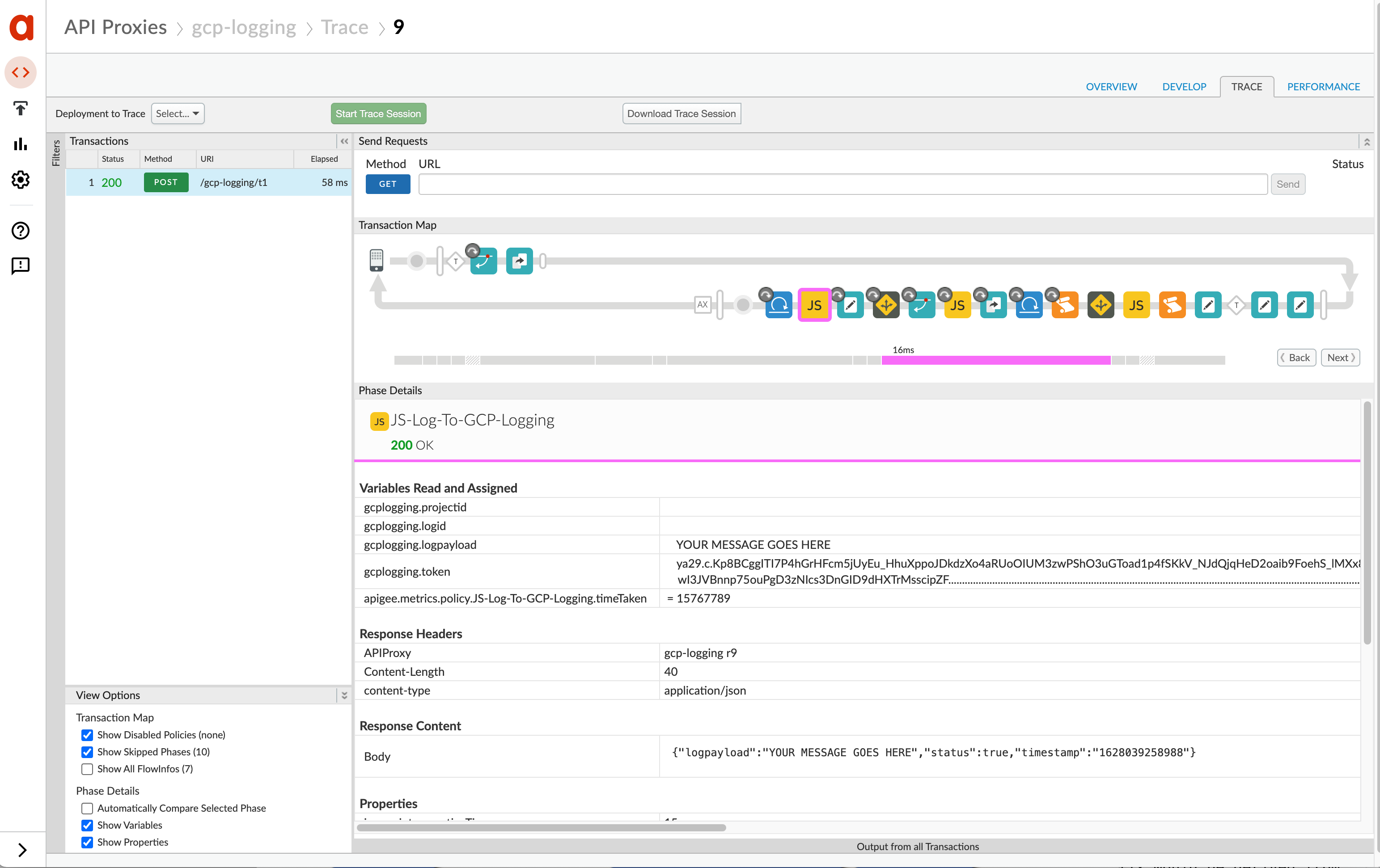Switch to the DEVELOP tab
The height and width of the screenshot is (868, 1380).
pos(1183,87)
